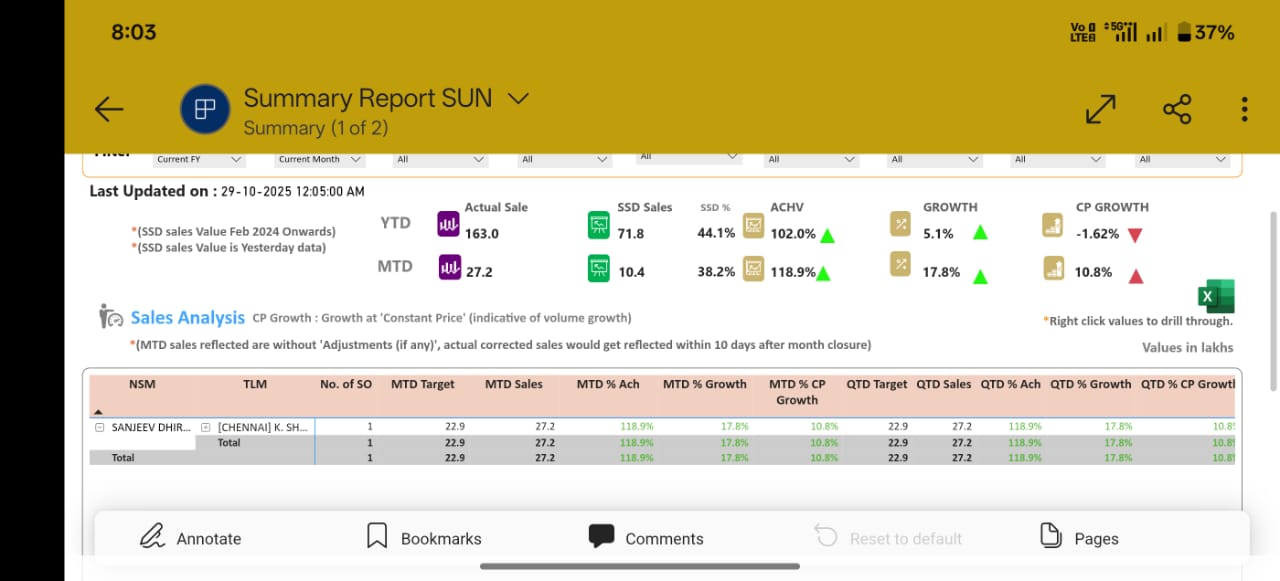Open the share options
The width and height of the screenshot is (1280, 581).
coord(1177,110)
